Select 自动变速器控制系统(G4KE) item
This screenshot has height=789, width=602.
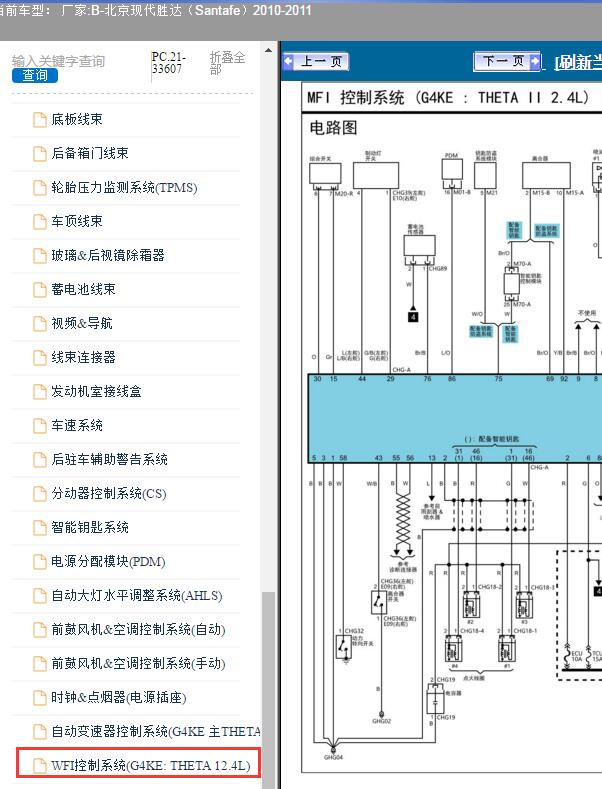[156, 731]
